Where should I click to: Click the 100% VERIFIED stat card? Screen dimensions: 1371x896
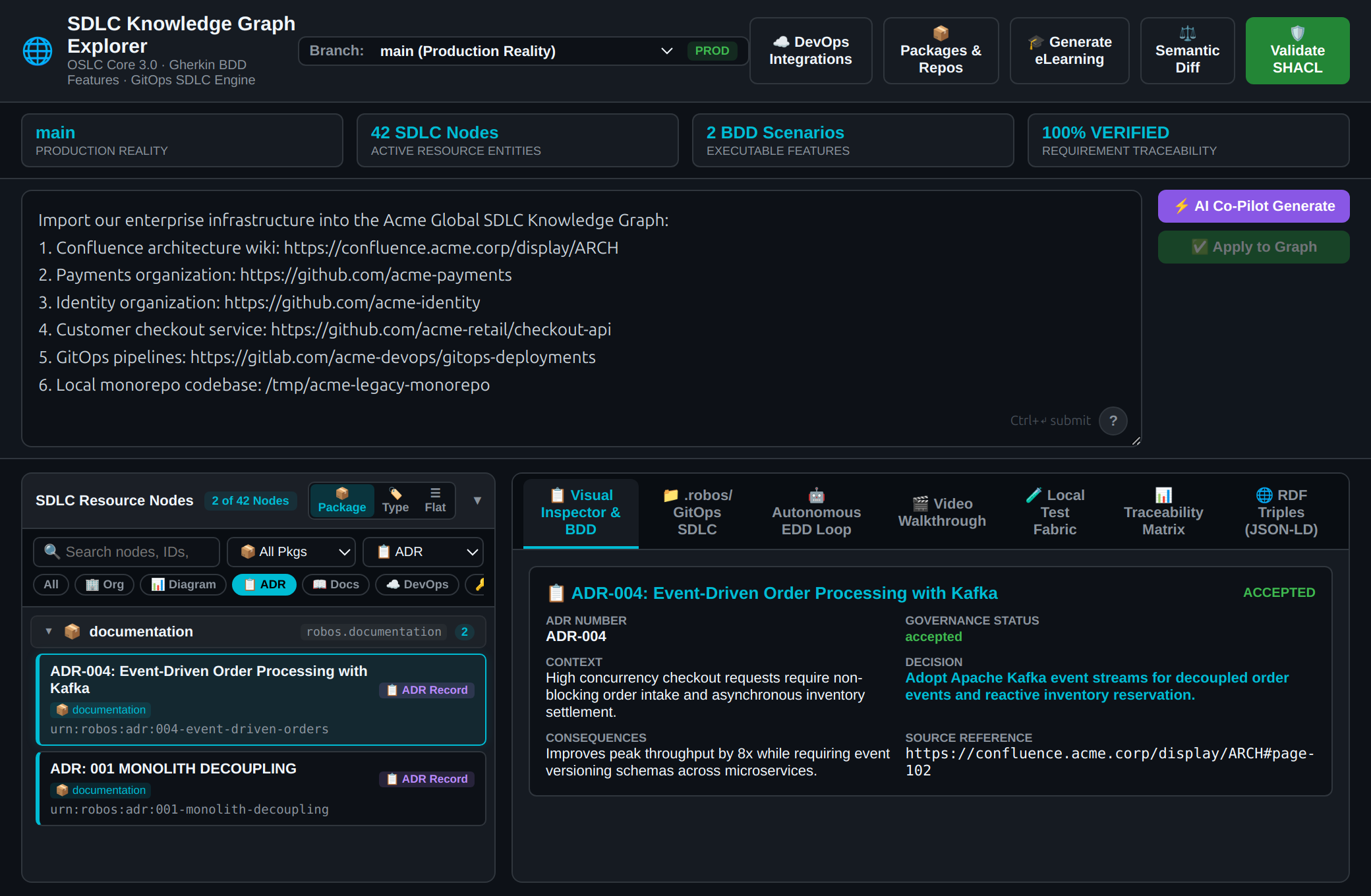(x=1188, y=140)
